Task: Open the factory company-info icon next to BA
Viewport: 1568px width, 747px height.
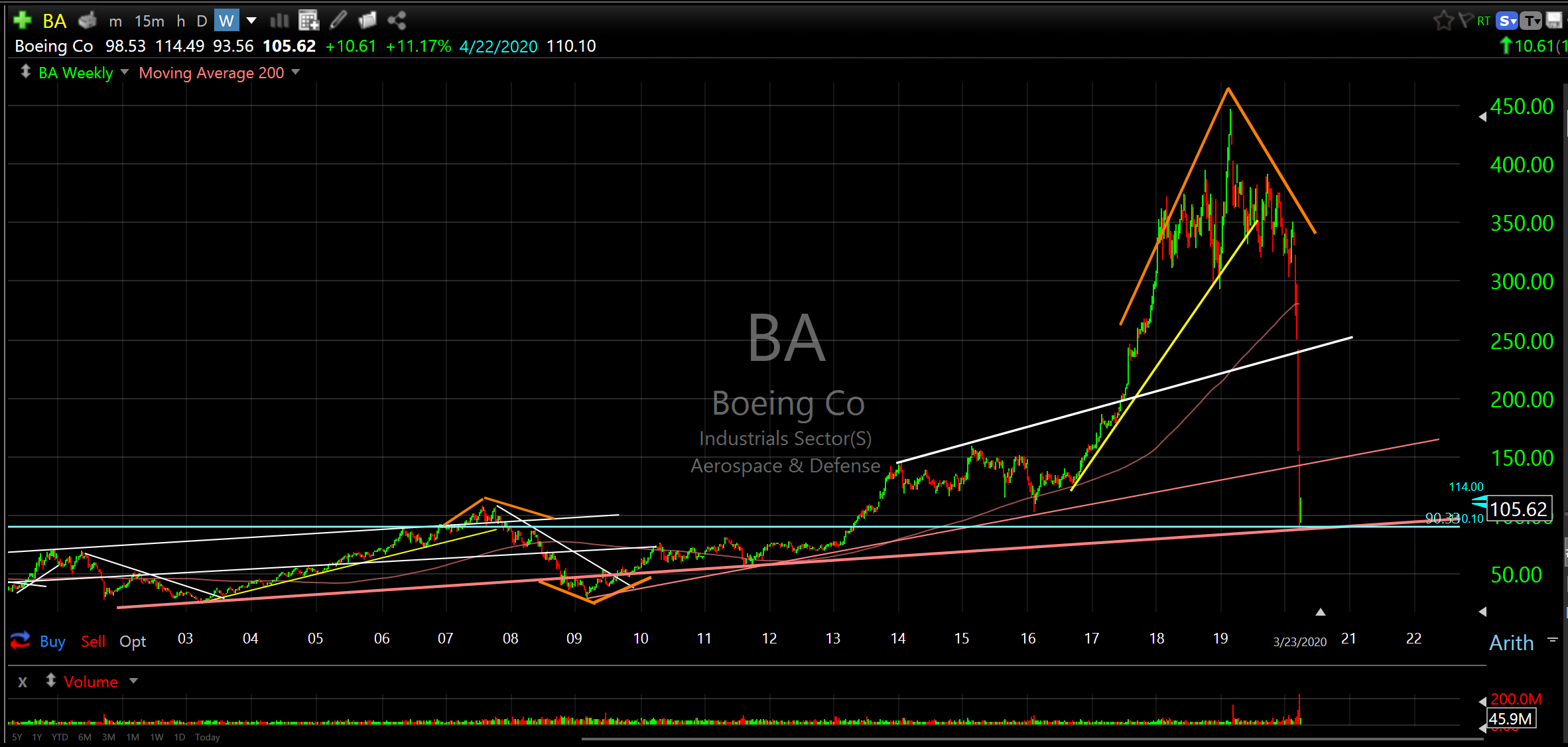Action: coord(87,21)
